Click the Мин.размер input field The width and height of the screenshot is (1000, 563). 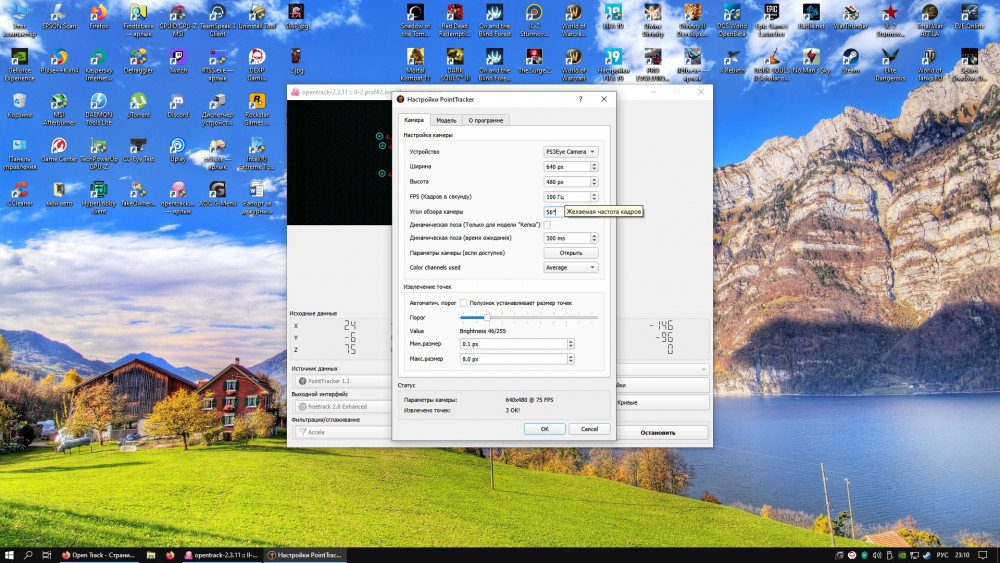[x=512, y=344]
